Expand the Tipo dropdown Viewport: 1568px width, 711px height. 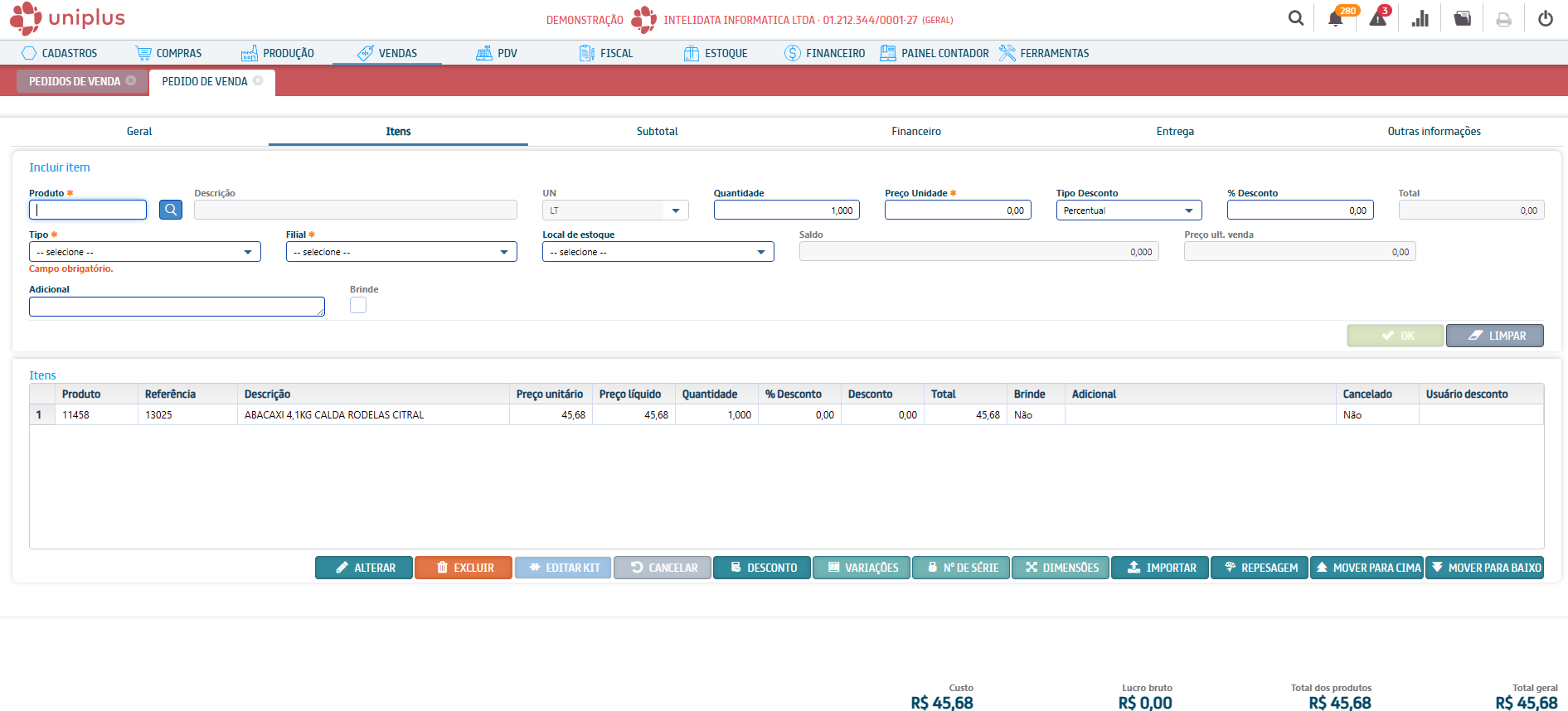tap(145, 252)
